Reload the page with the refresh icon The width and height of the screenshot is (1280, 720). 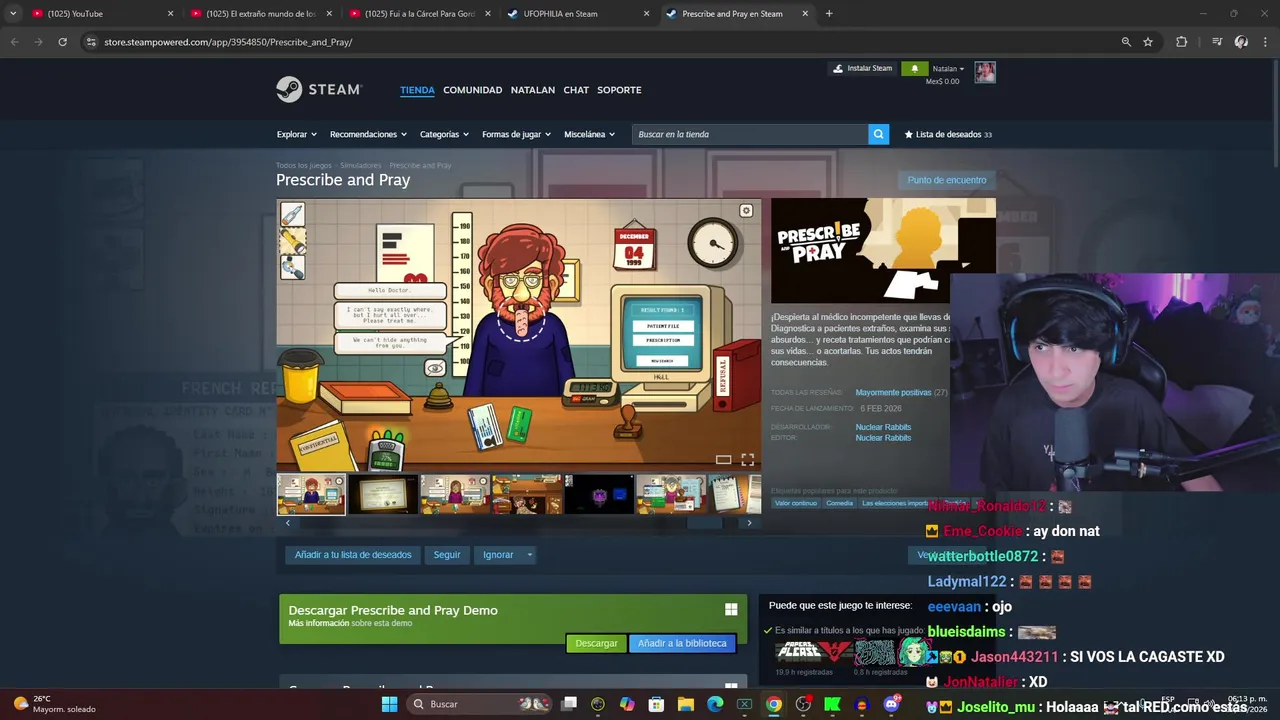click(62, 42)
